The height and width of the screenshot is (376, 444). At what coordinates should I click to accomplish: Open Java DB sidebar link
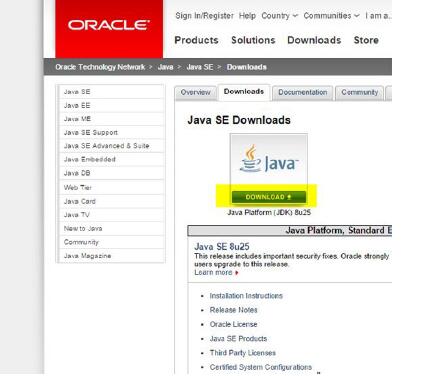pyautogui.click(x=111, y=173)
